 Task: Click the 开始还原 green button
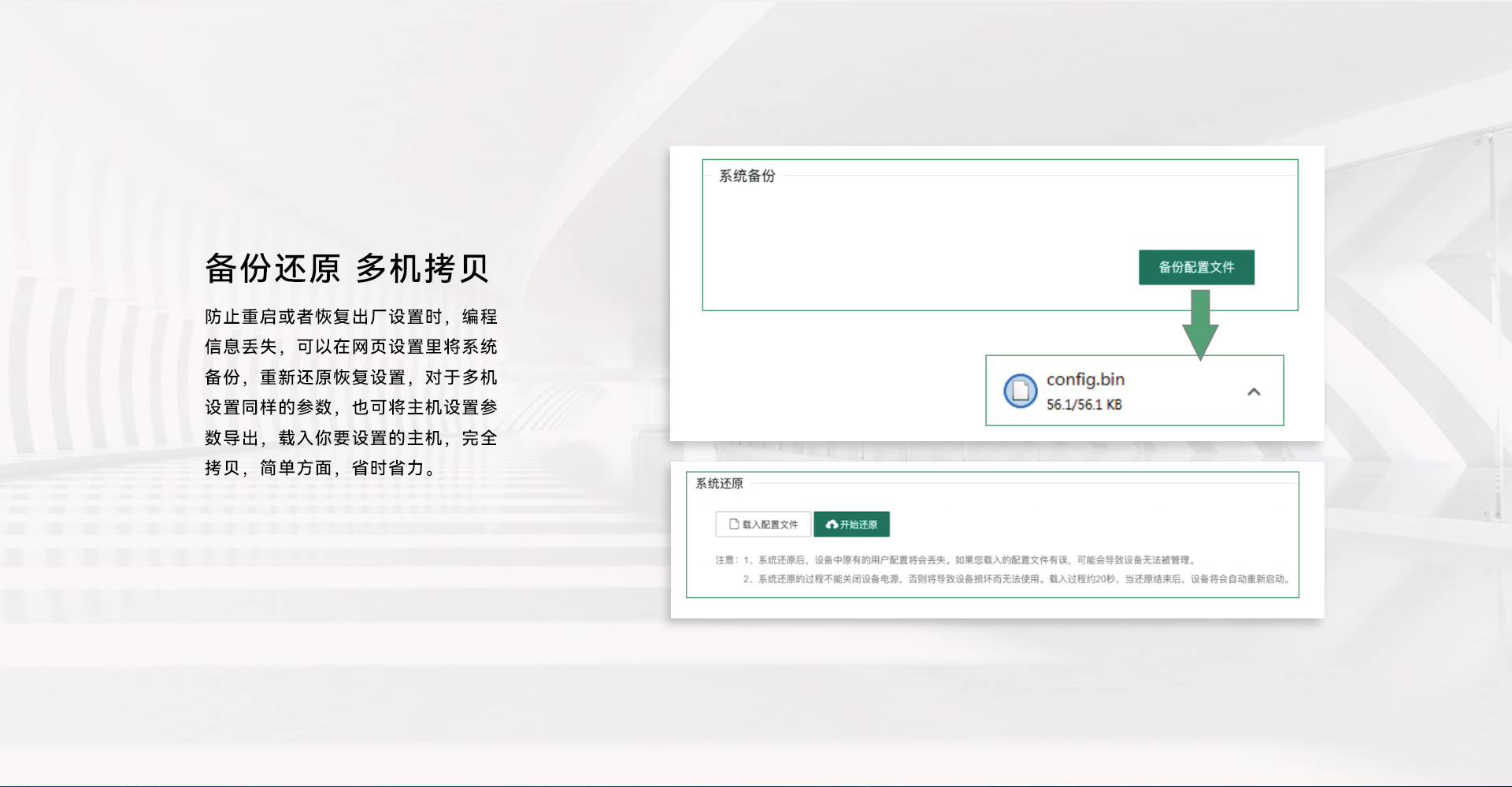pyautogui.click(x=851, y=524)
